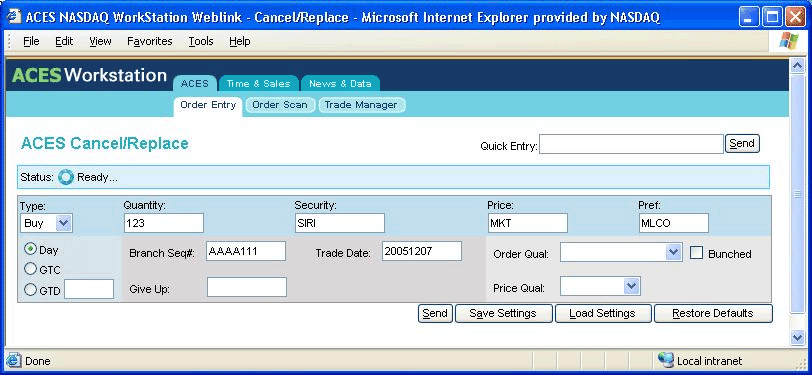Click the Done page icon in status bar

tap(14, 360)
